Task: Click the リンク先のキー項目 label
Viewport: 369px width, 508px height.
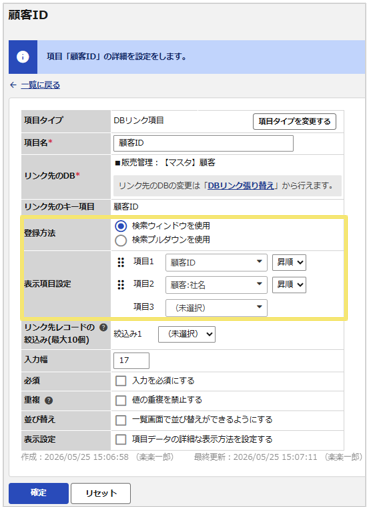Action: point(59,207)
